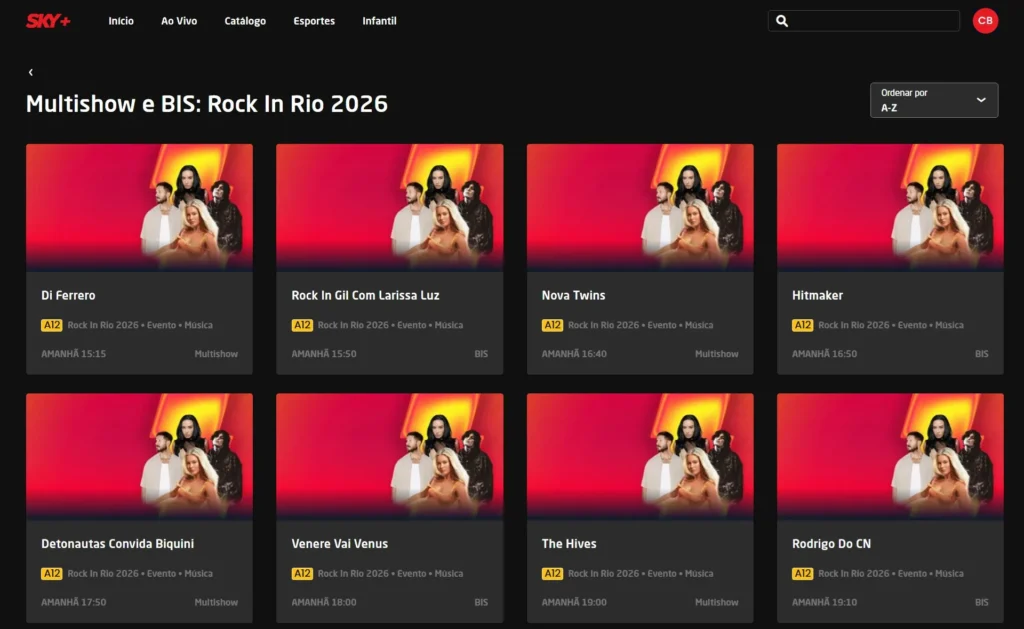The width and height of the screenshot is (1024, 629).
Task: Expand the sort chevron arrow
Action: pyautogui.click(x=981, y=100)
